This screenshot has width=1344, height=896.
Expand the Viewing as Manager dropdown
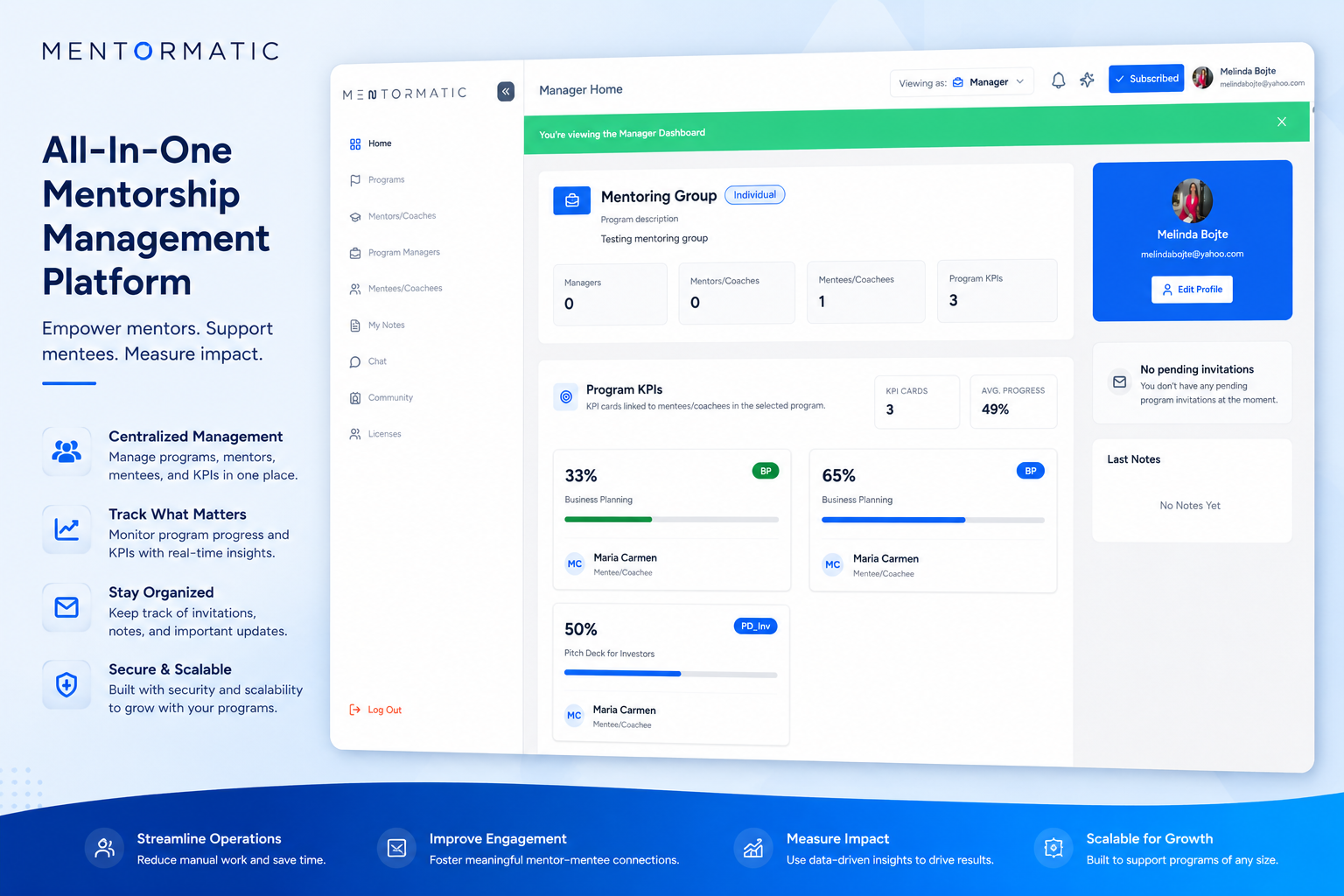962,82
